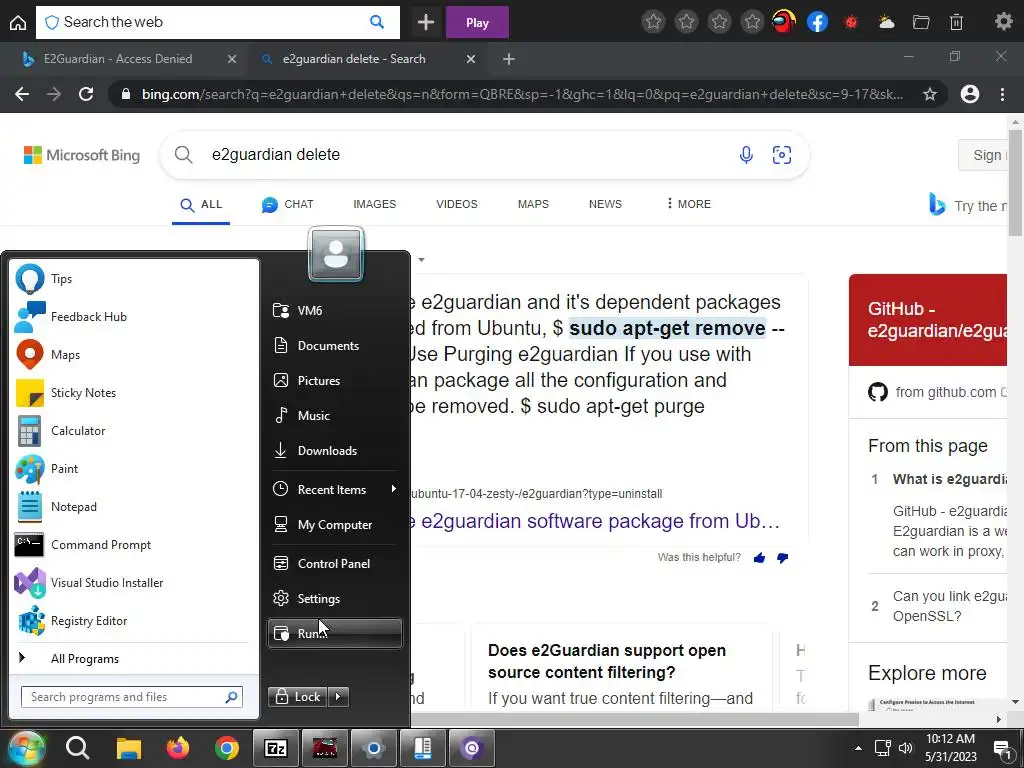Open the trash can toolbar icon

[x=956, y=22]
